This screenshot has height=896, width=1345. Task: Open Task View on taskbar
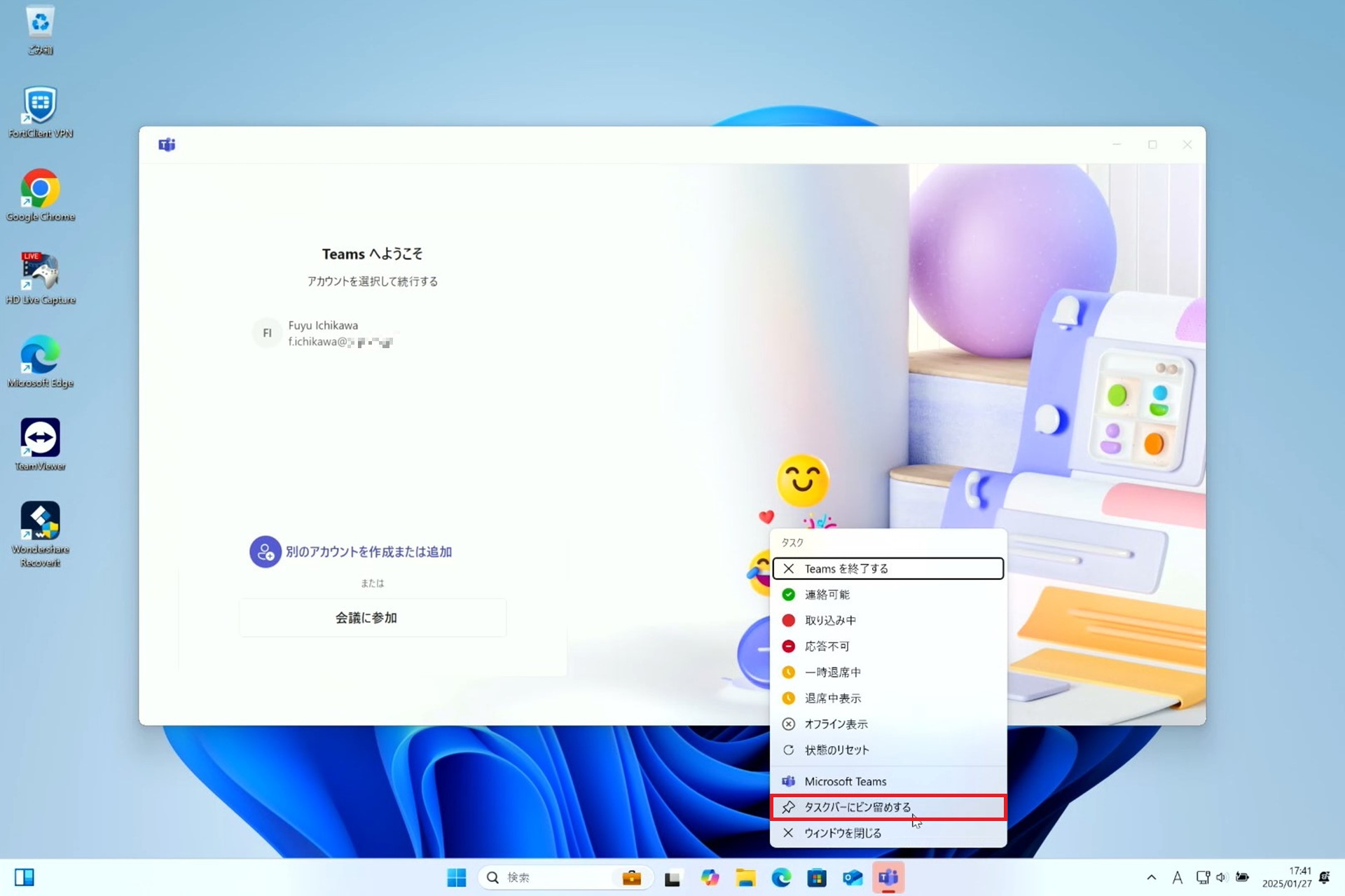coord(672,877)
